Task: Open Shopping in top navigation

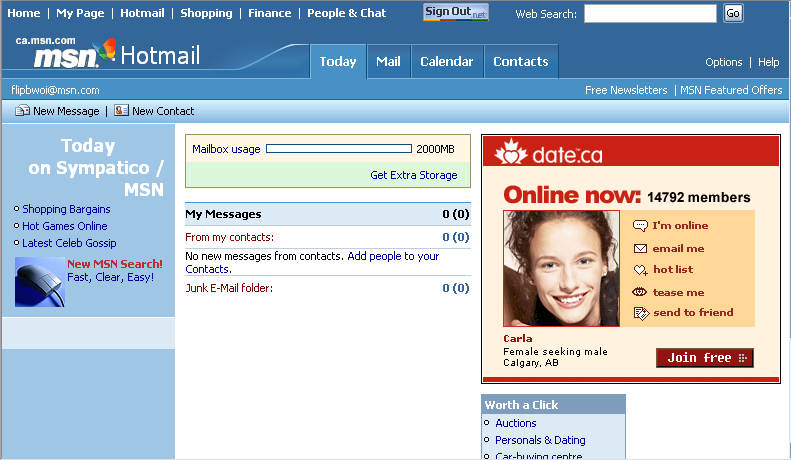Action: click(x=206, y=13)
